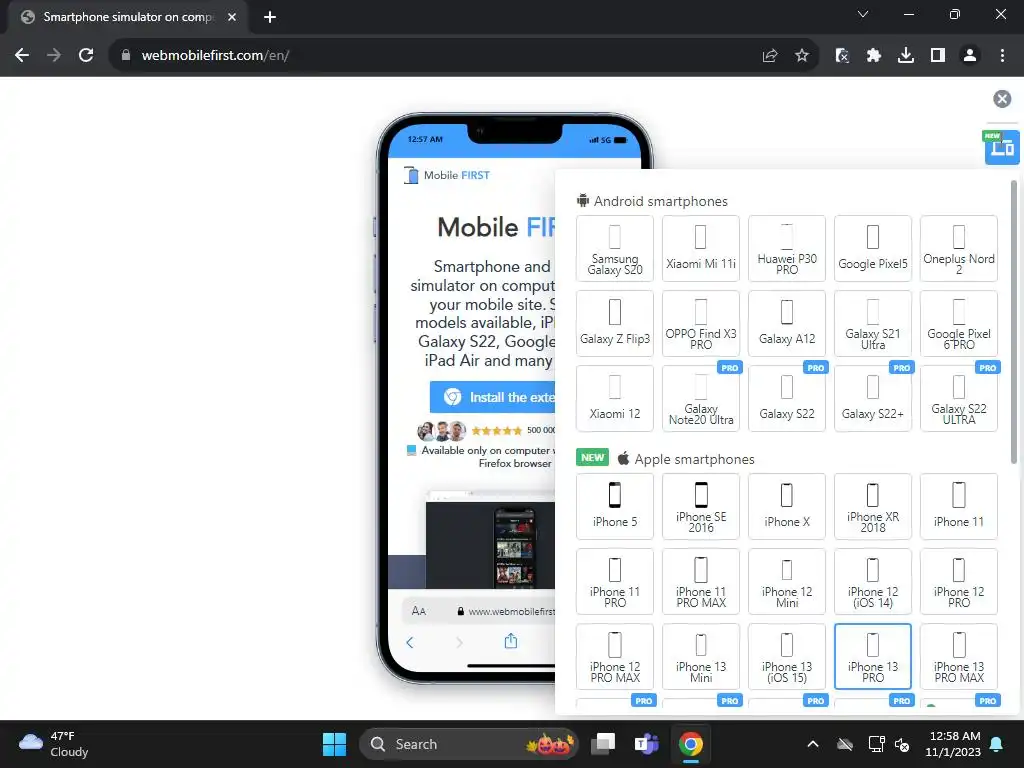Bookmark this page with the star
The width and height of the screenshot is (1024, 768).
[802, 56]
